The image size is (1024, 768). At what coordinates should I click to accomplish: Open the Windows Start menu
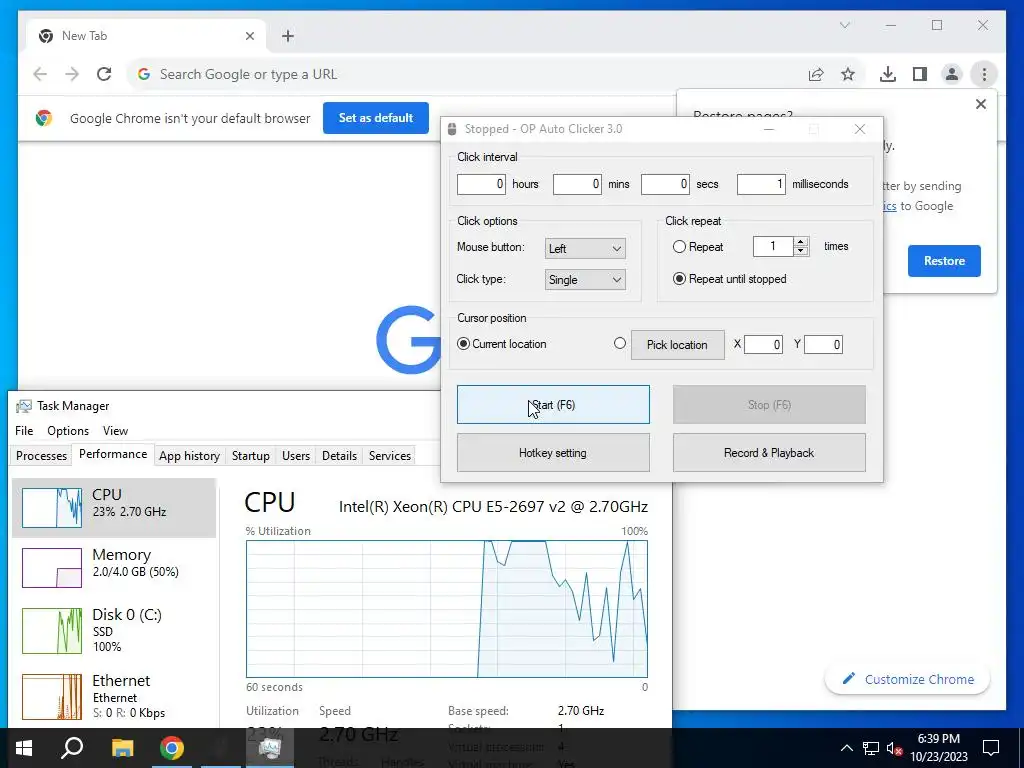pyautogui.click(x=24, y=748)
